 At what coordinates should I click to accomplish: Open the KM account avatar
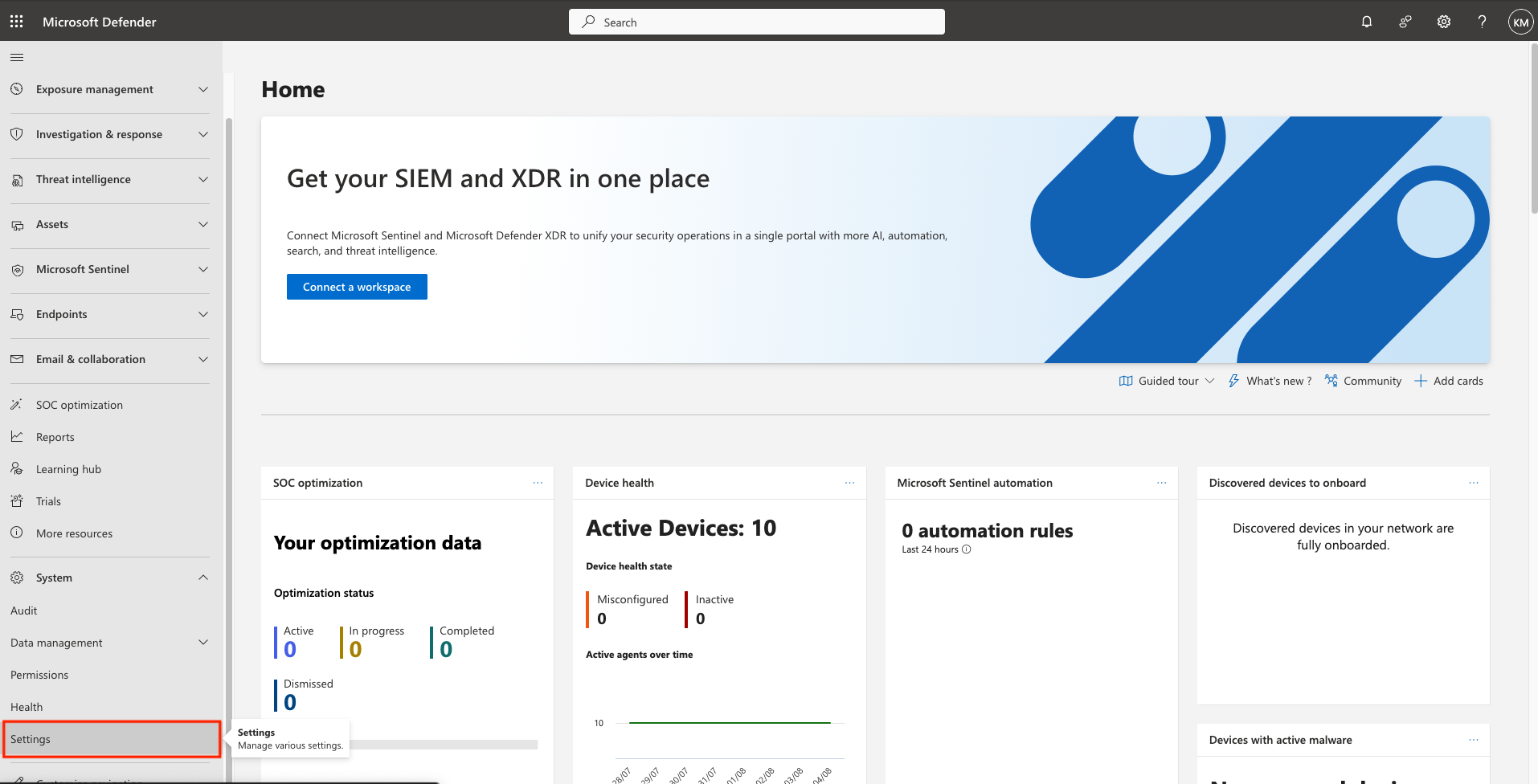pyautogui.click(x=1520, y=22)
